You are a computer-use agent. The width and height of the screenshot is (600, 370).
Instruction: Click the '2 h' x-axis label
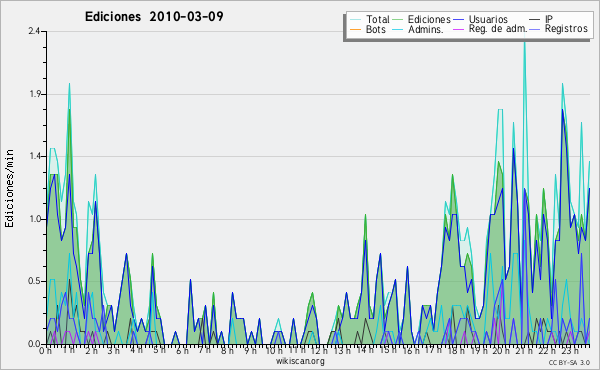[91, 350]
